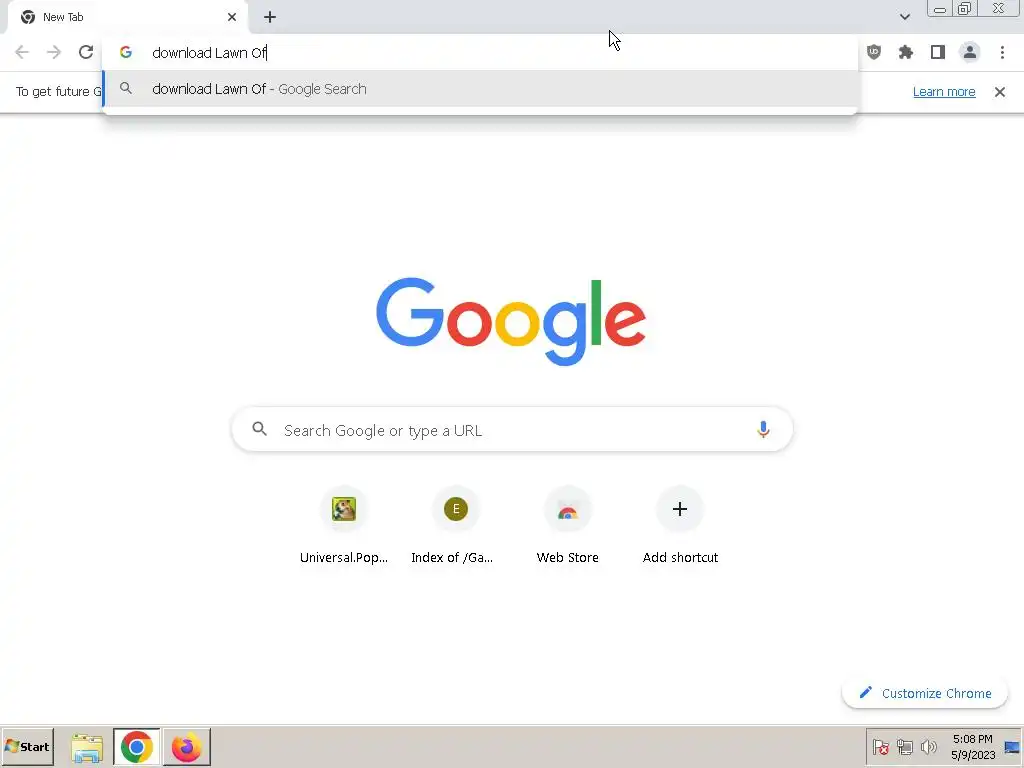This screenshot has height=768, width=1024.
Task: Click the Google G icon in address bar
Action: click(126, 52)
